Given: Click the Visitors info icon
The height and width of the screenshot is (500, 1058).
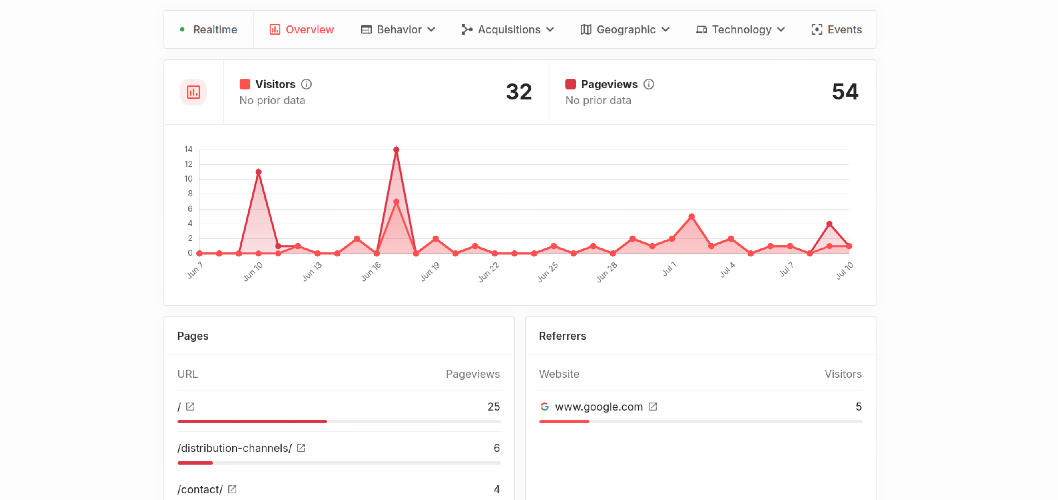Looking at the screenshot, I should click(306, 84).
